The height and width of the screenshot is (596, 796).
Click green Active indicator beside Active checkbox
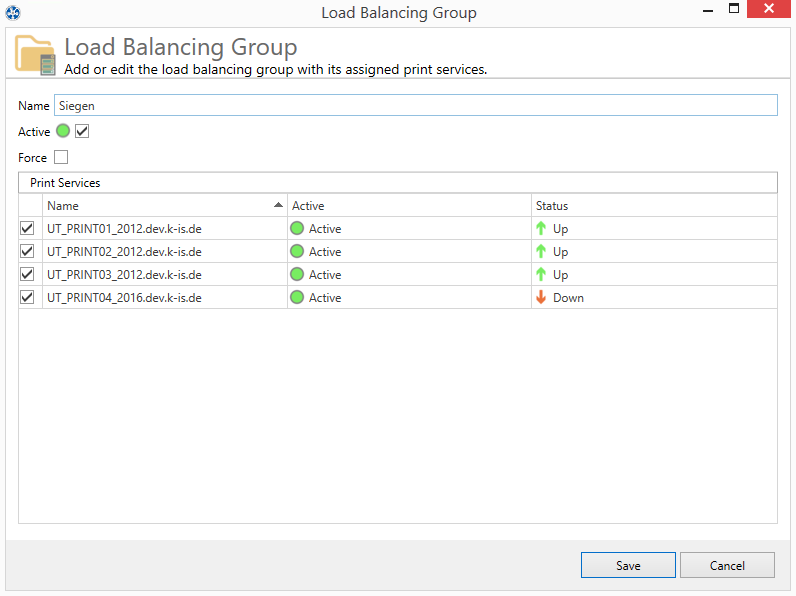tap(63, 131)
